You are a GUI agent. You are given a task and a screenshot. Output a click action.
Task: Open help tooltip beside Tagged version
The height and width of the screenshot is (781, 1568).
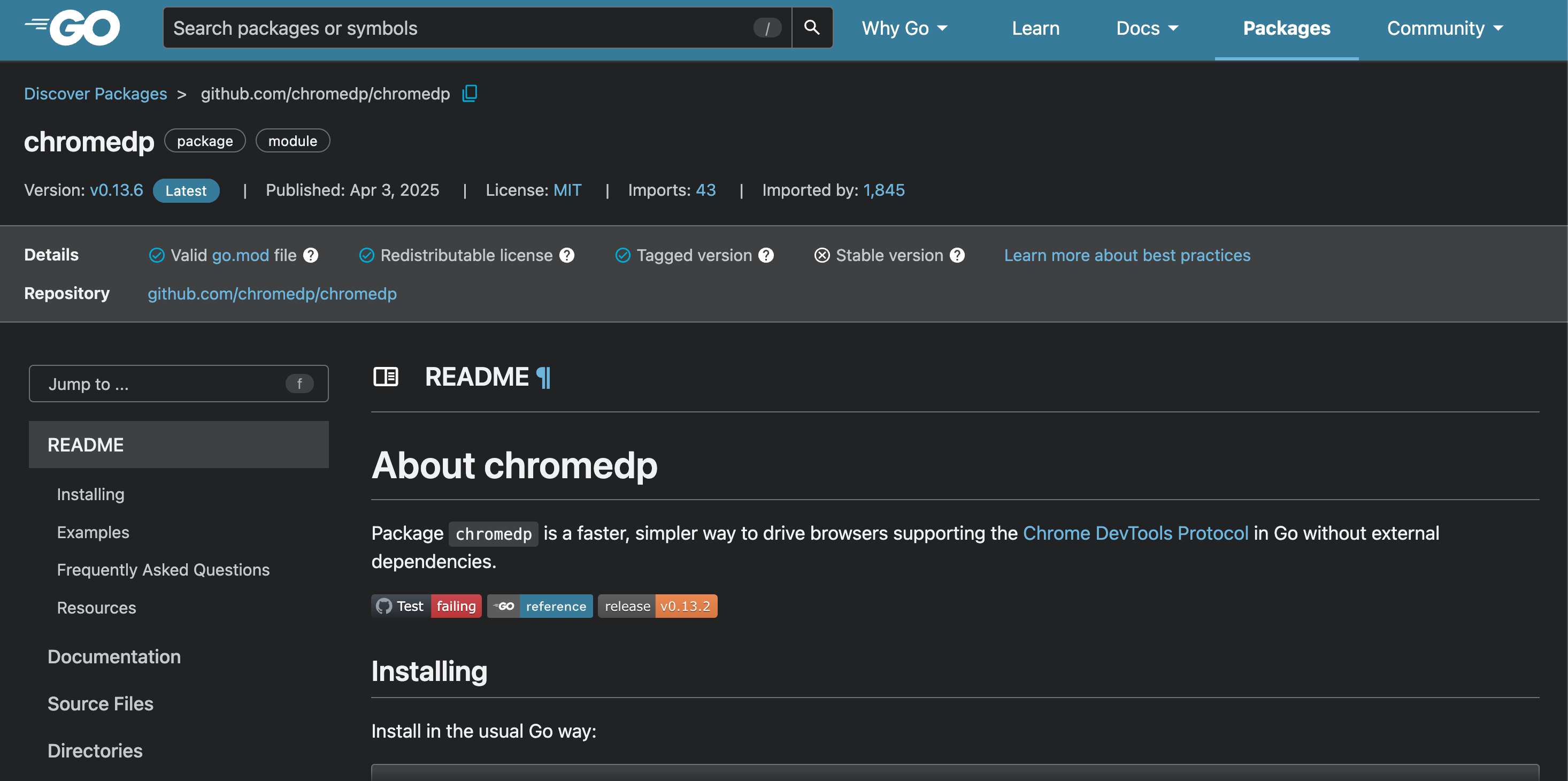[x=766, y=255]
